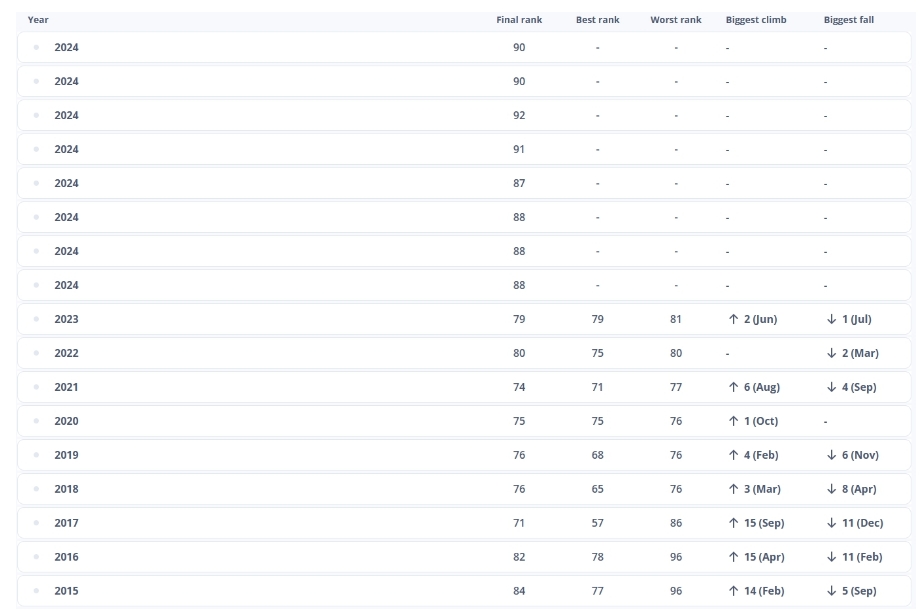The width and height of the screenshot is (922, 616).
Task: Expand the 2024 row with final rank 92
Action: click(465, 115)
